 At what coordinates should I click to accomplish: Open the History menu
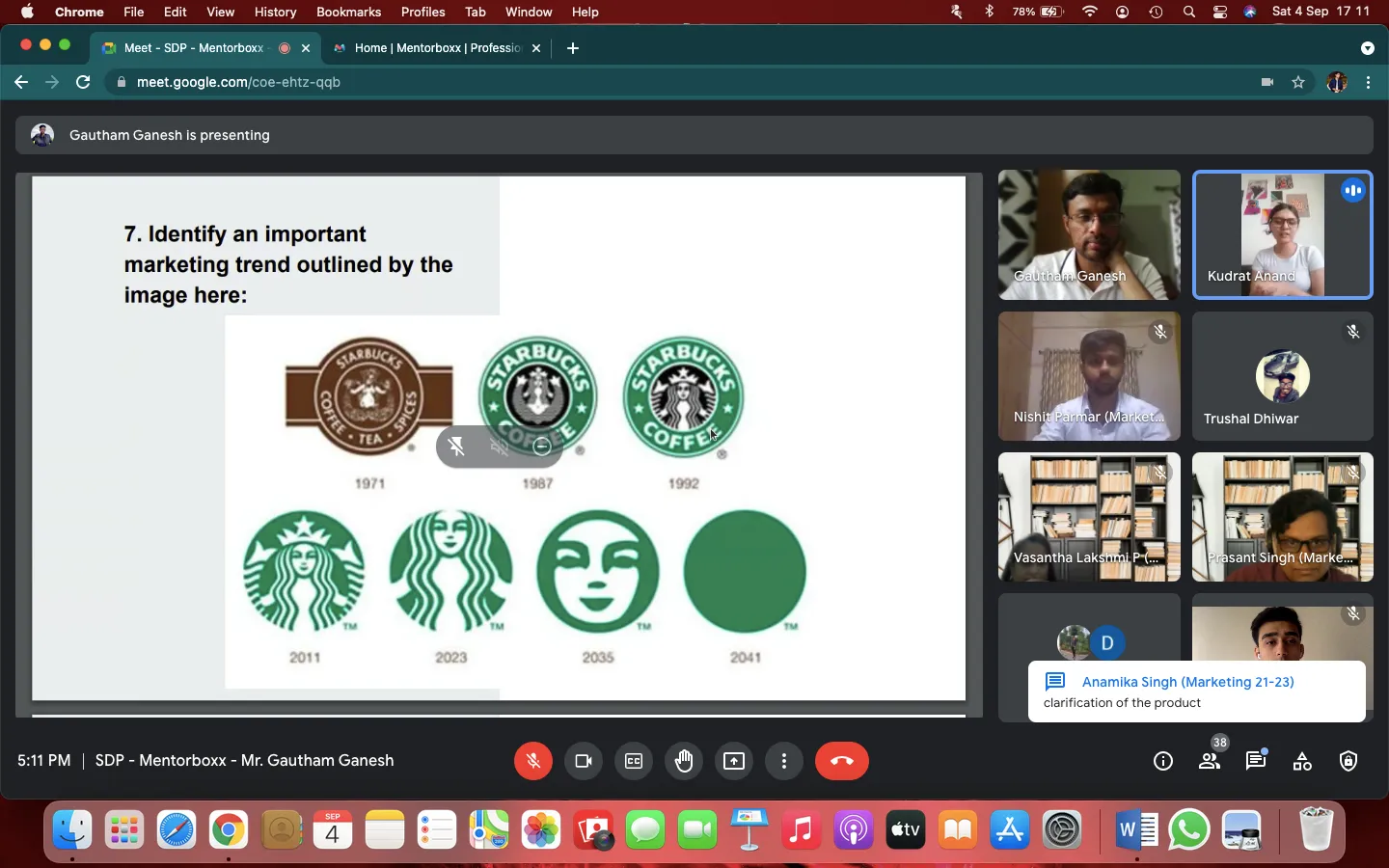point(275,12)
